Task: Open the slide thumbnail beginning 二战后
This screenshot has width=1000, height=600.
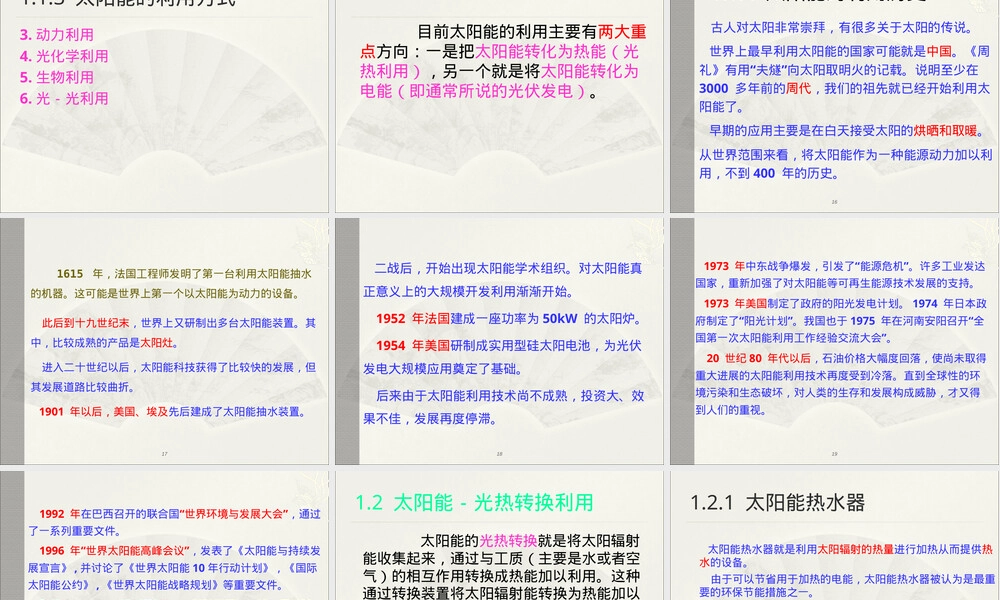Action: pyautogui.click(x=499, y=341)
